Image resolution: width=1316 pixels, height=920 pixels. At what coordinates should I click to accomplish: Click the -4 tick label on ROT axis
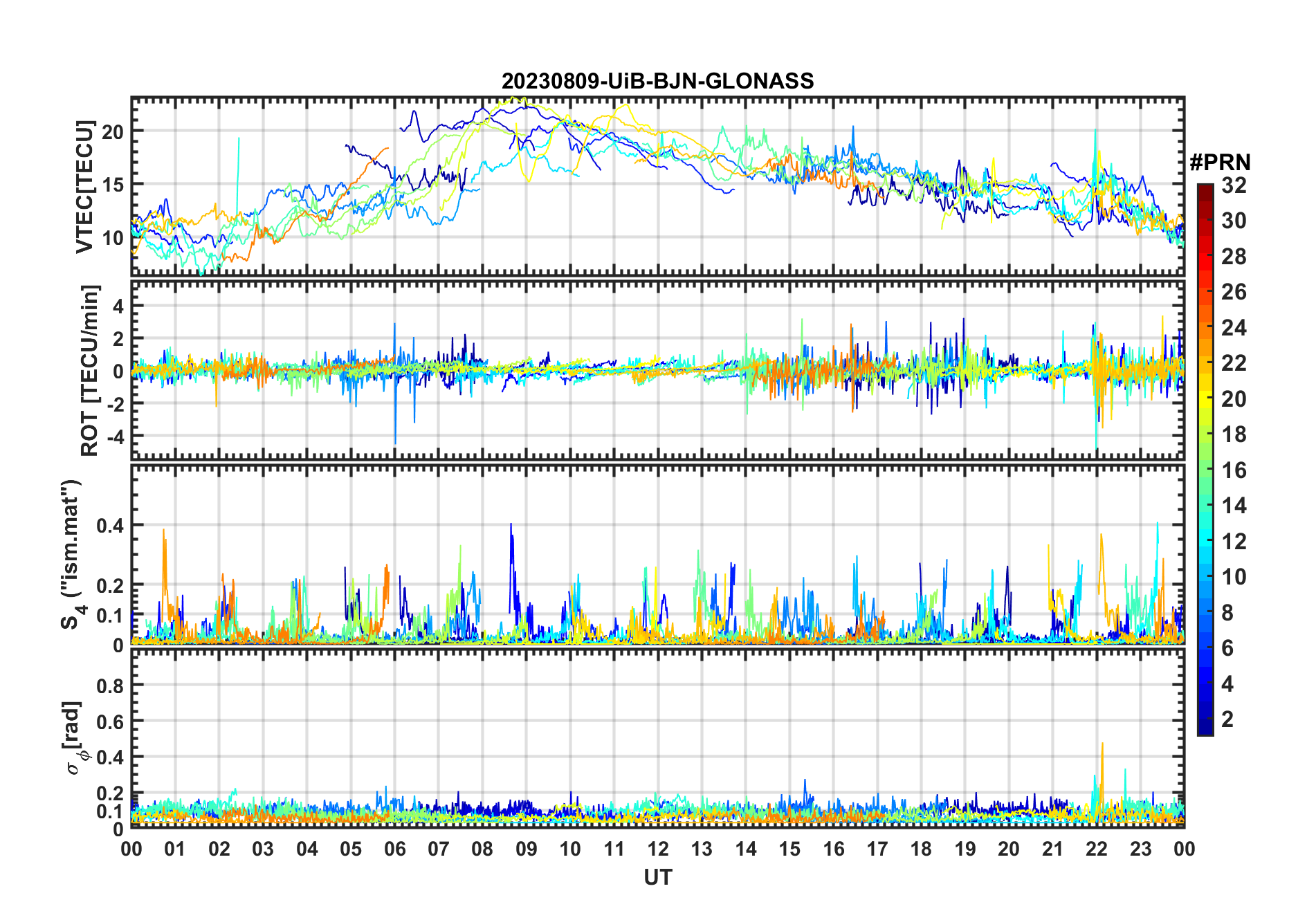[x=115, y=436]
